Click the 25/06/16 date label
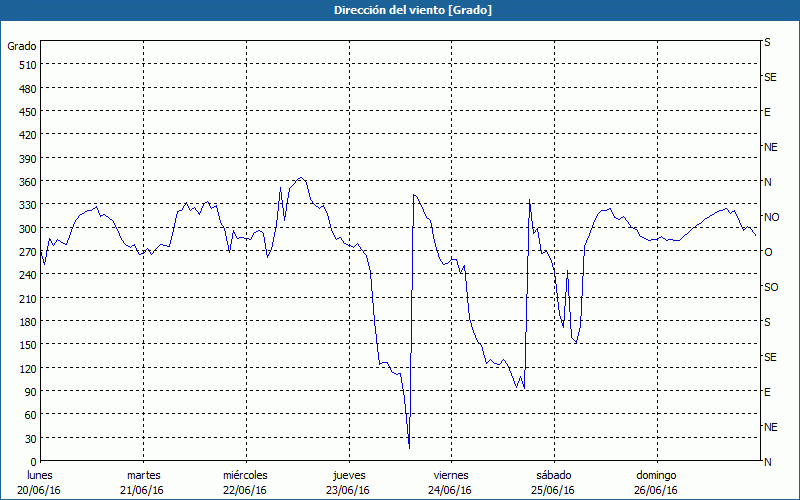The image size is (800, 500). tap(553, 490)
